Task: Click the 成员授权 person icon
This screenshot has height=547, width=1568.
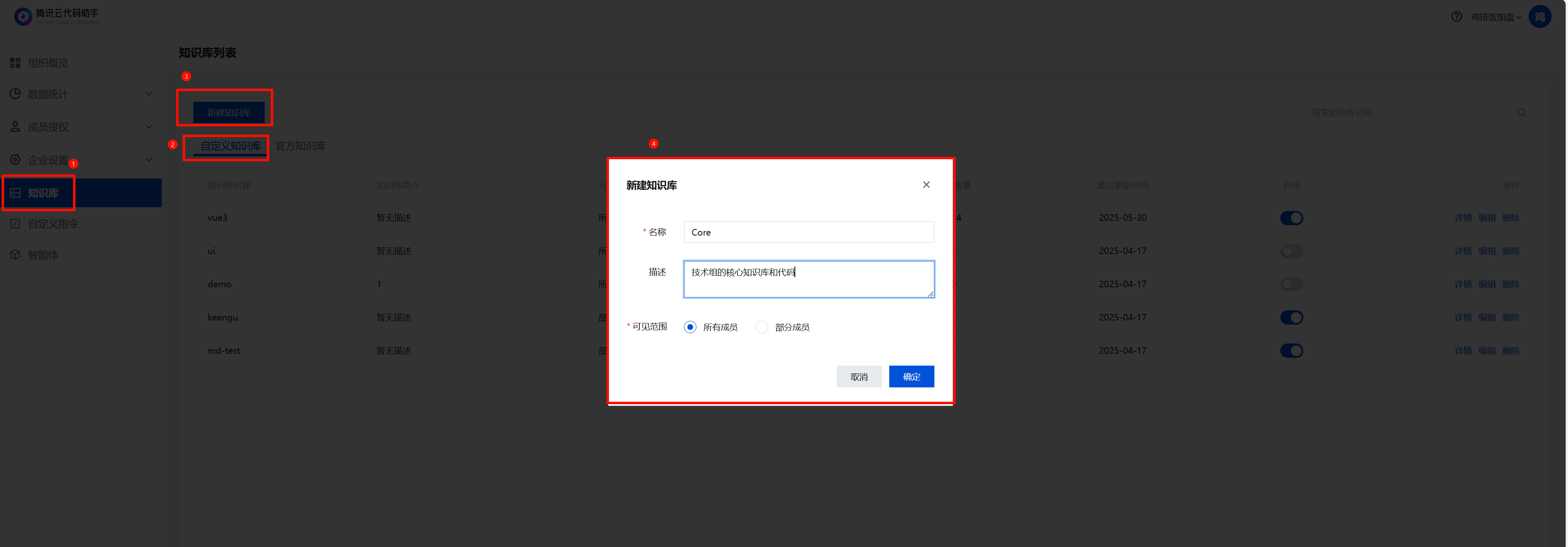Action: tap(15, 126)
